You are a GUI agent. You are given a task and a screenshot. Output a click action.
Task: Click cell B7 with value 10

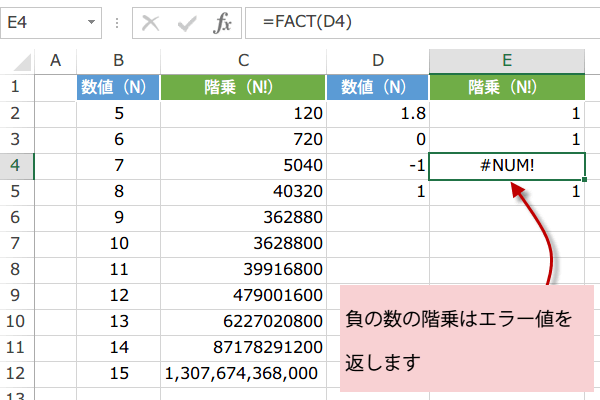118,244
